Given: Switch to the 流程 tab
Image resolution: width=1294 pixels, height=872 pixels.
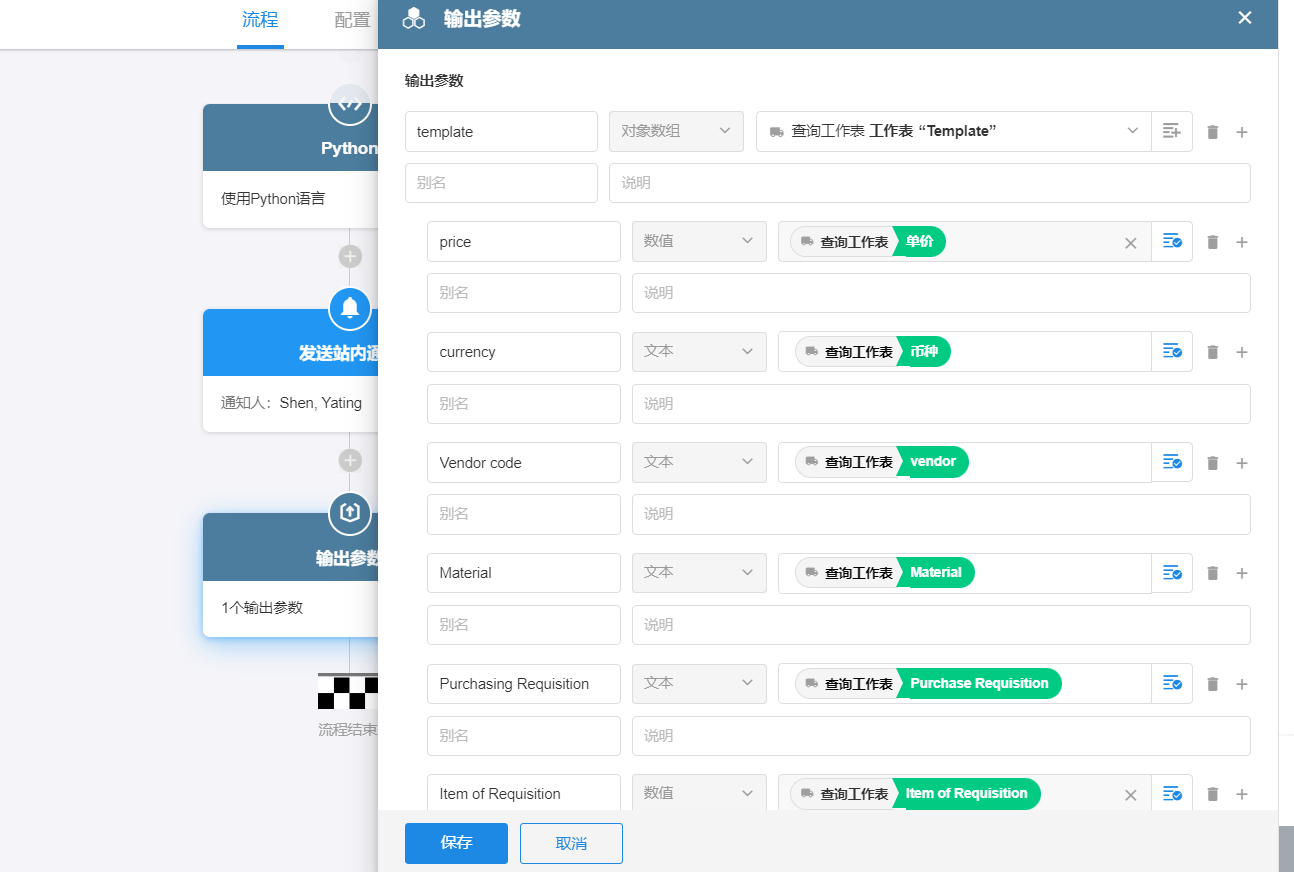Looking at the screenshot, I should pos(260,20).
